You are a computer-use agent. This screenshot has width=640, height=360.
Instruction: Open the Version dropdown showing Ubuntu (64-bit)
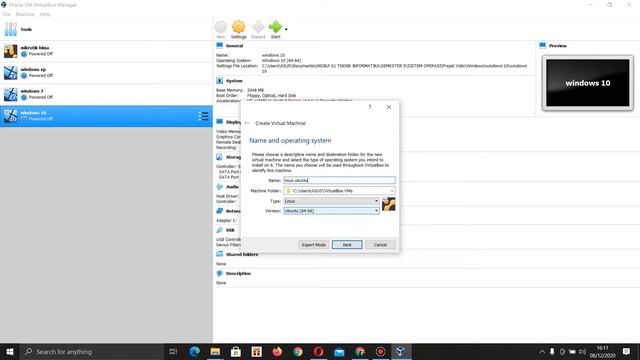pos(331,211)
